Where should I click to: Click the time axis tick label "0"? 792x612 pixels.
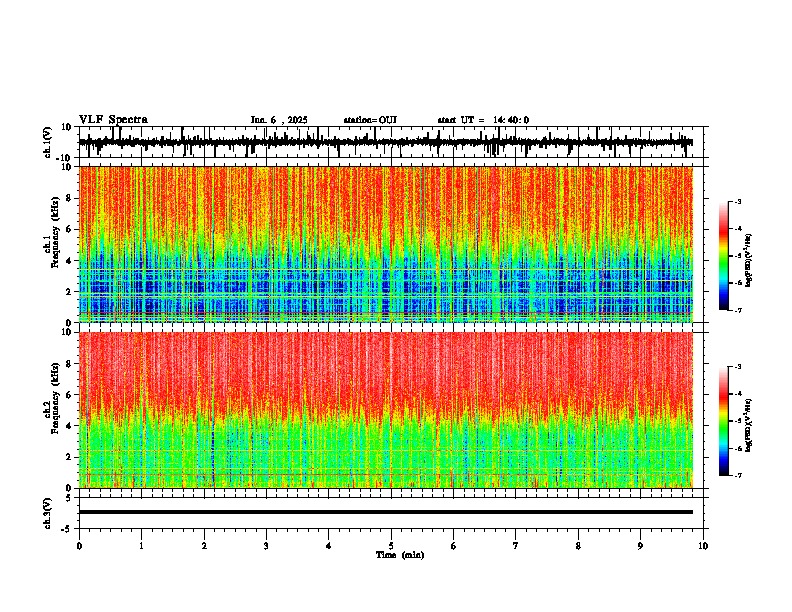(79, 546)
